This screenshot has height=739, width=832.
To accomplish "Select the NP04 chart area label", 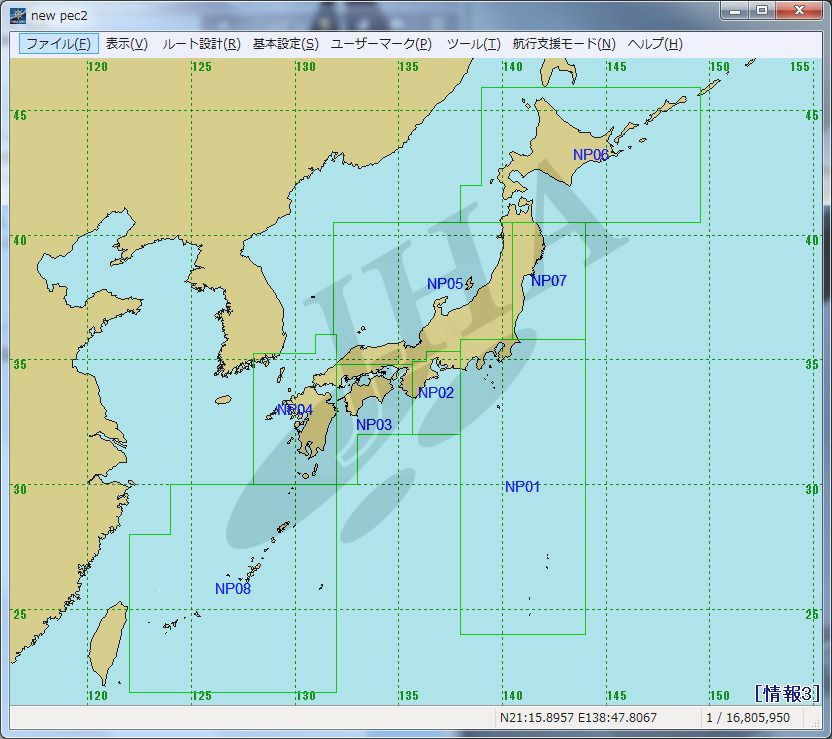I will tap(295, 410).
